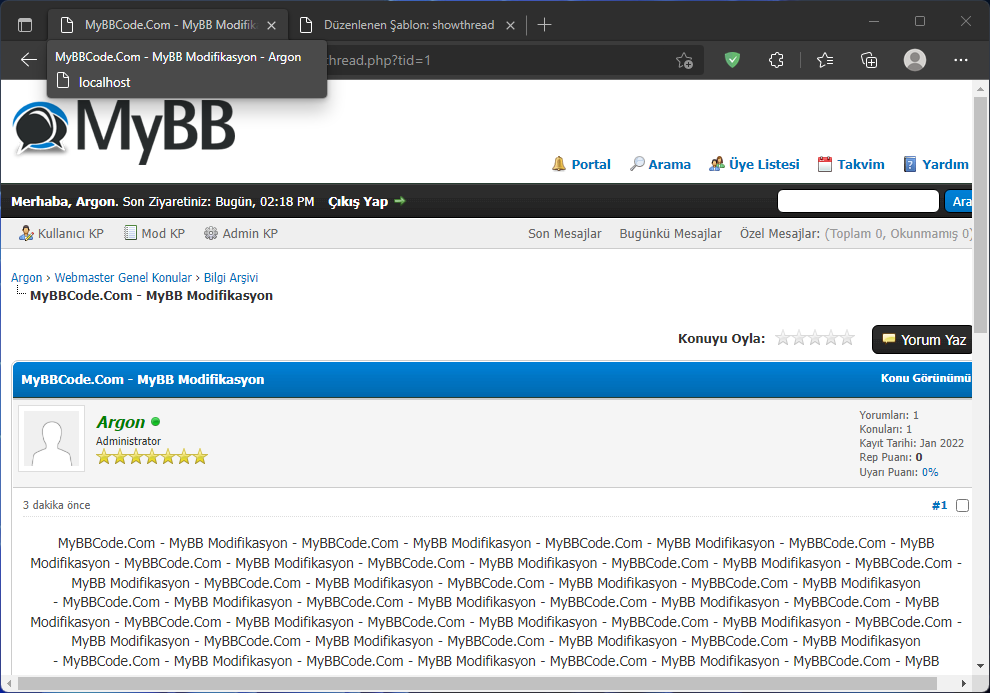Click the Uyarı Puanı 0% link
Image resolution: width=990 pixels, height=693 pixels.
930,472
